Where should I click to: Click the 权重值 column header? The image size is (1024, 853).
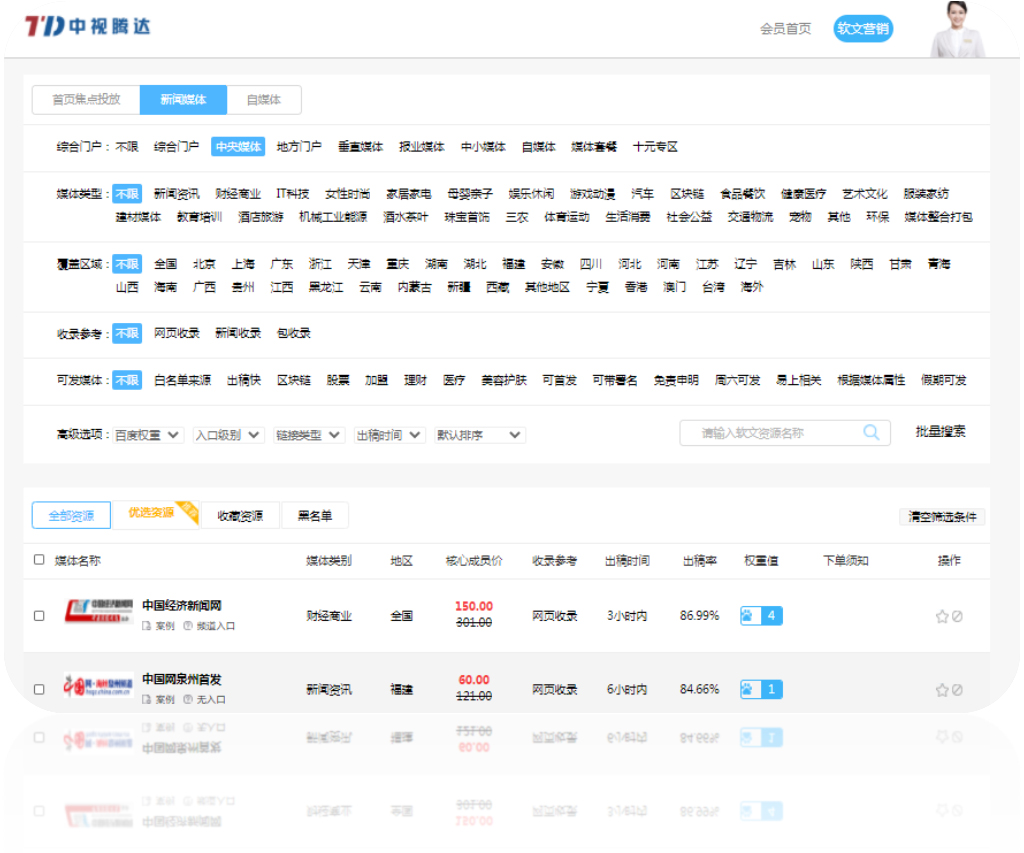761,560
